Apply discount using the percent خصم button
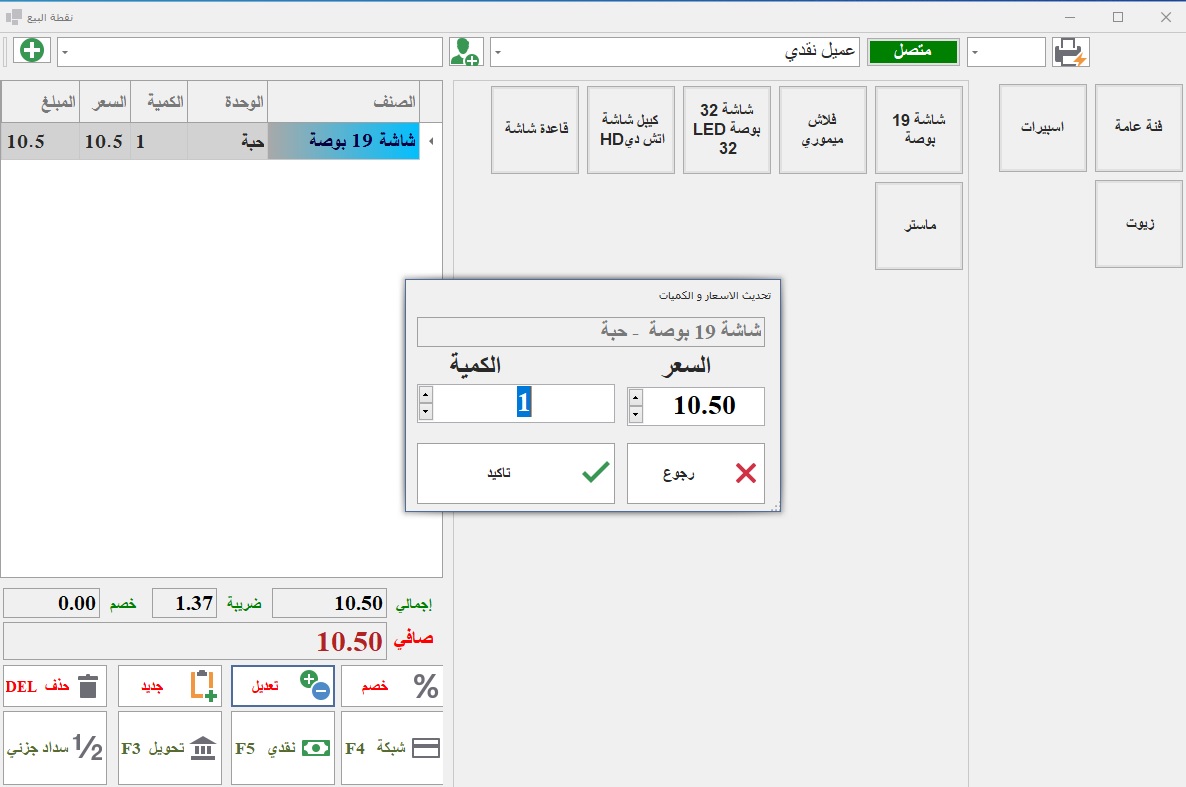The width and height of the screenshot is (1186, 787). coord(391,686)
